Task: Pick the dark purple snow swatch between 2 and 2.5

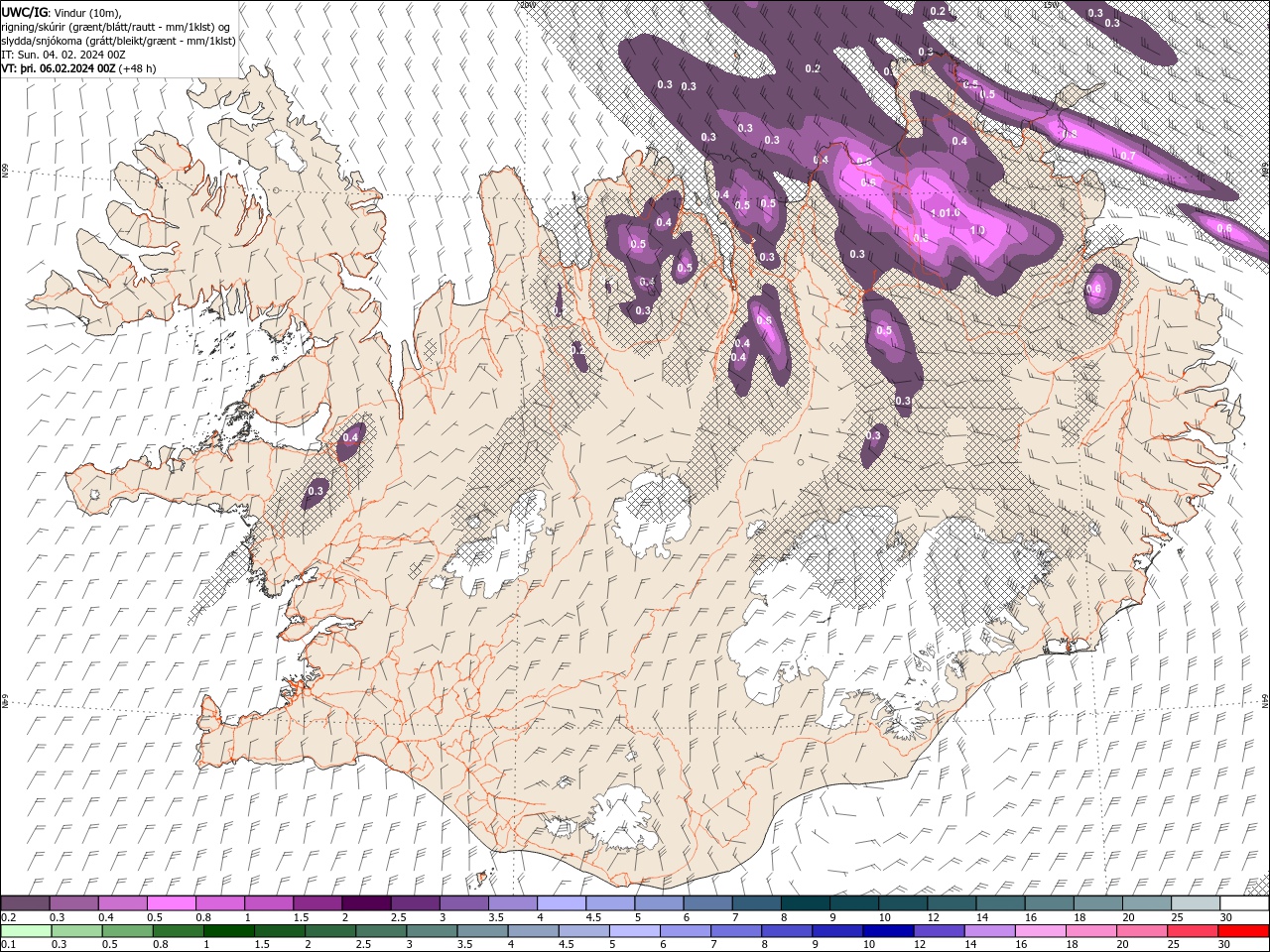Action: tap(366, 903)
